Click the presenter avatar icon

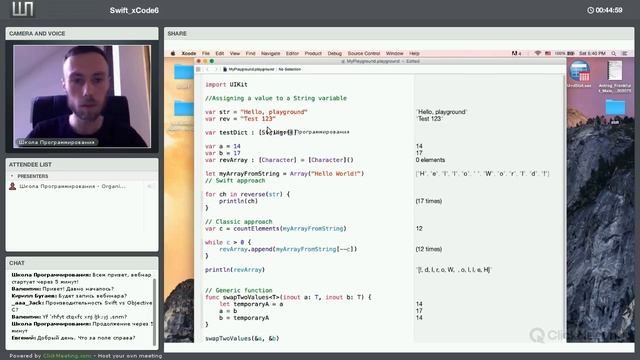13,187
